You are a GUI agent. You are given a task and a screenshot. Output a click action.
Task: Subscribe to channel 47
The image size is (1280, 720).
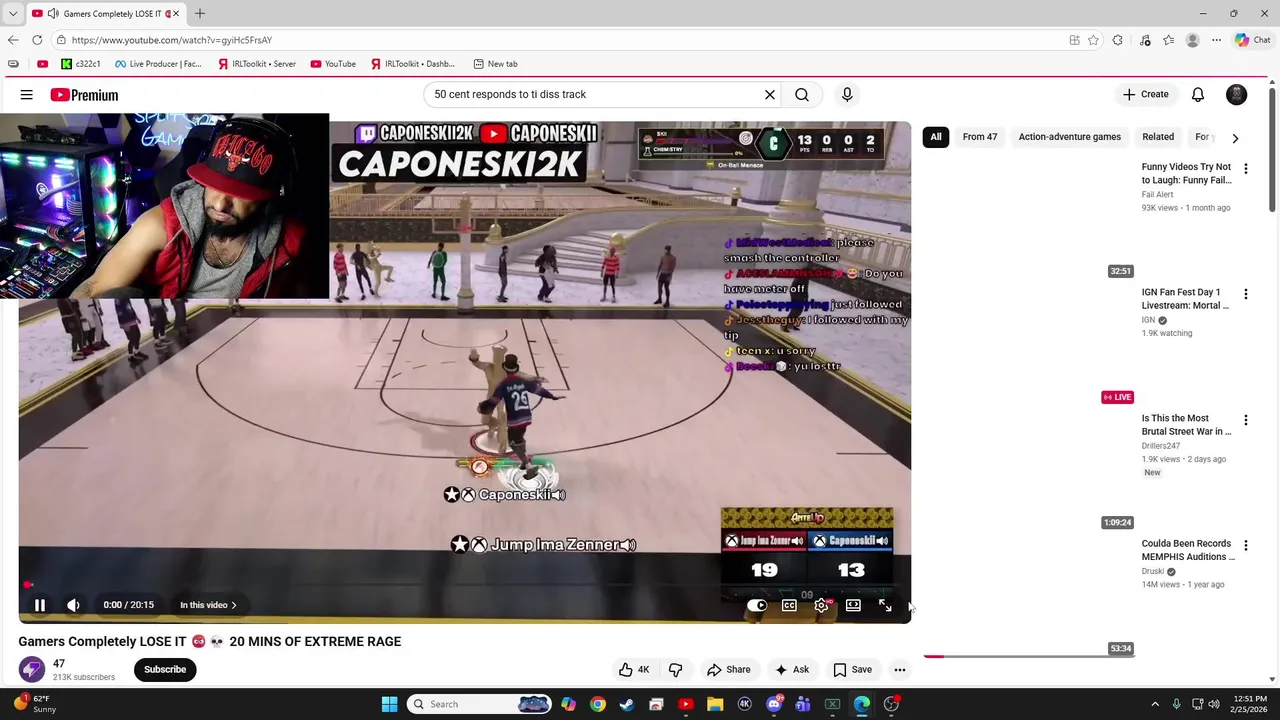(x=165, y=670)
